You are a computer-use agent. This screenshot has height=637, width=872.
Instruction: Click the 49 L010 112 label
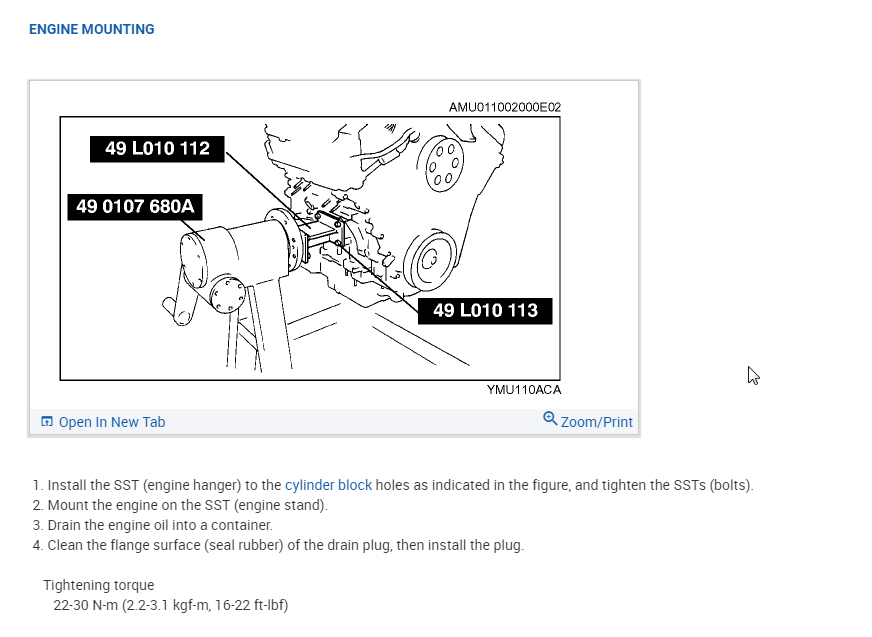pos(157,149)
